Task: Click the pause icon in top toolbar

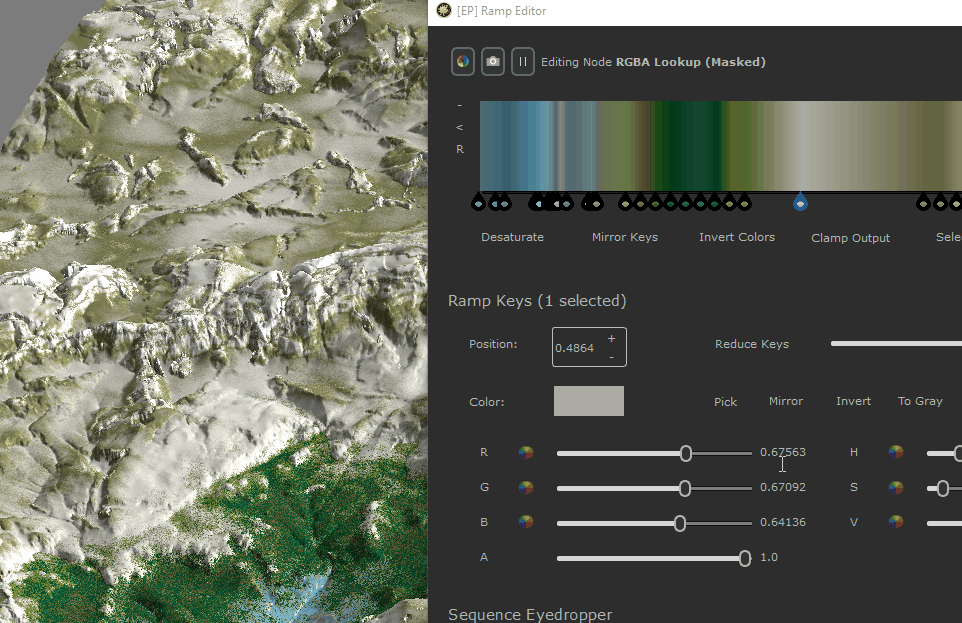Action: coord(522,61)
